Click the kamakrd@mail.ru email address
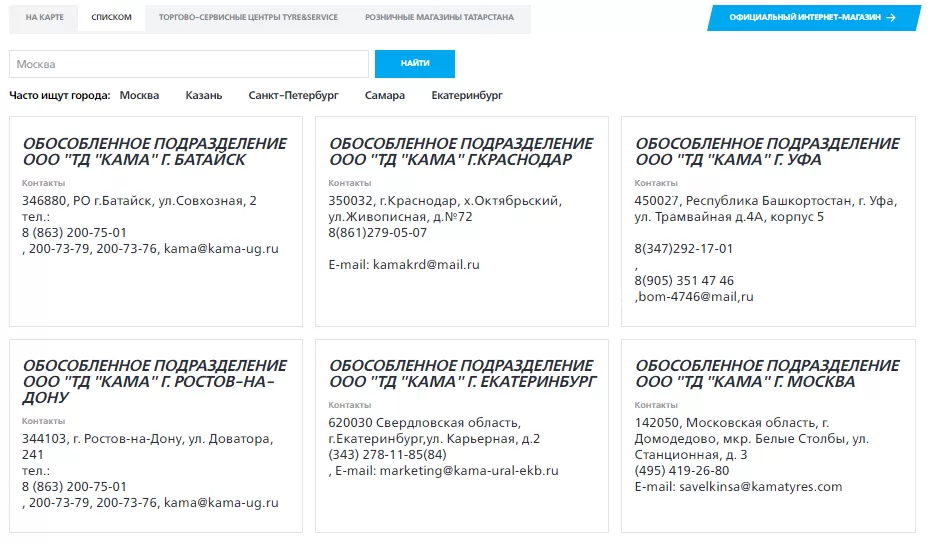933x545 pixels. coord(426,265)
